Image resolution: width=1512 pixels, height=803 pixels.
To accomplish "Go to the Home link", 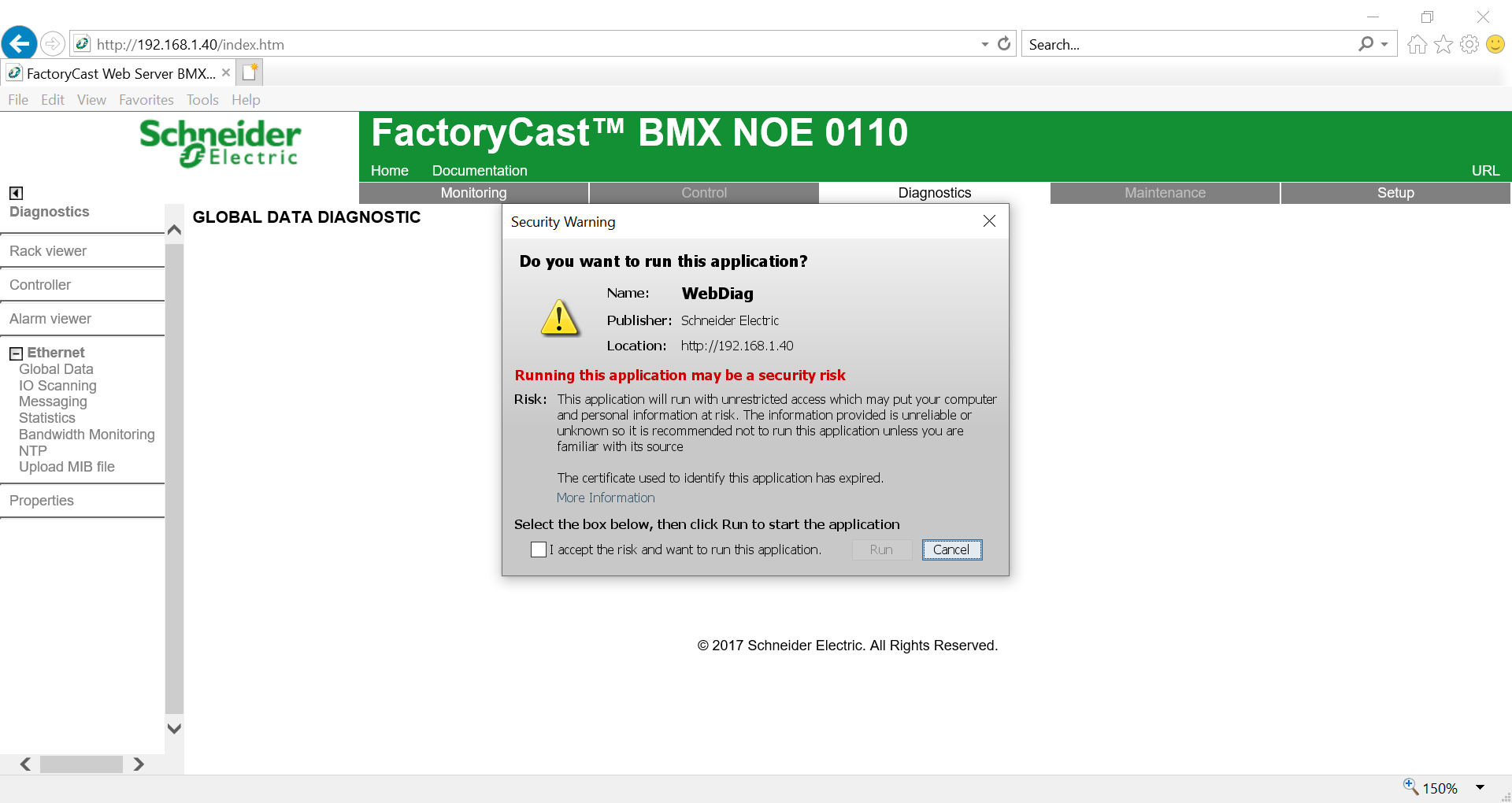I will (x=390, y=171).
